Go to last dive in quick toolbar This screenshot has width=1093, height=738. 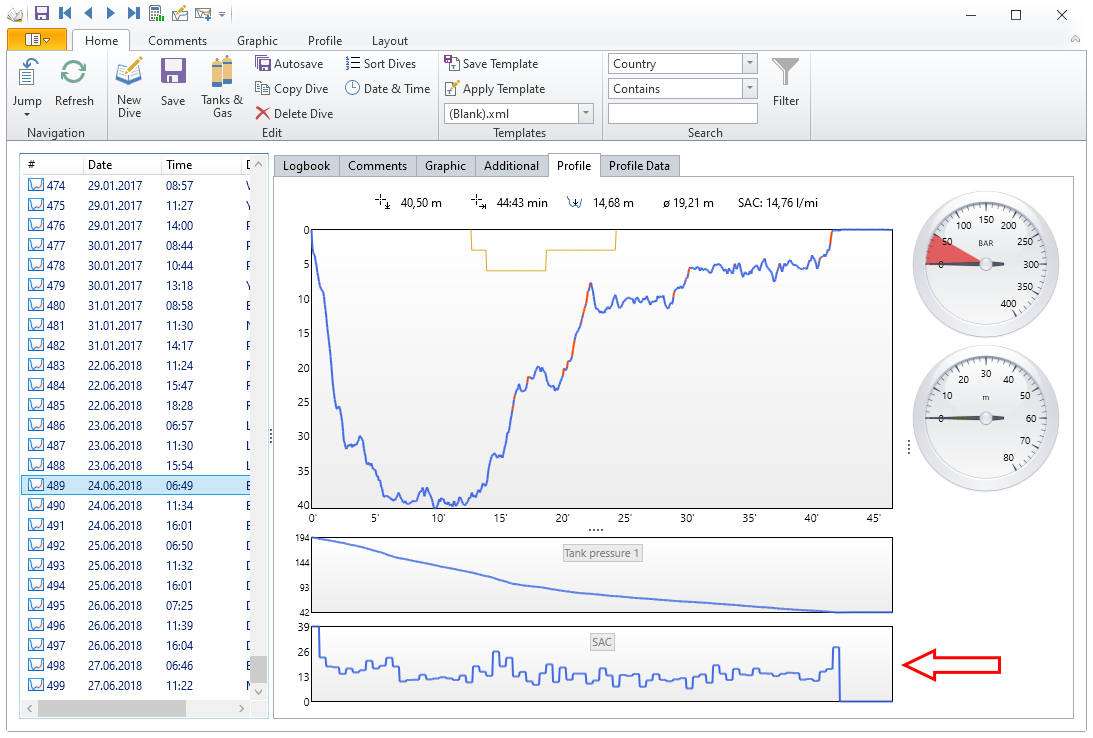134,13
